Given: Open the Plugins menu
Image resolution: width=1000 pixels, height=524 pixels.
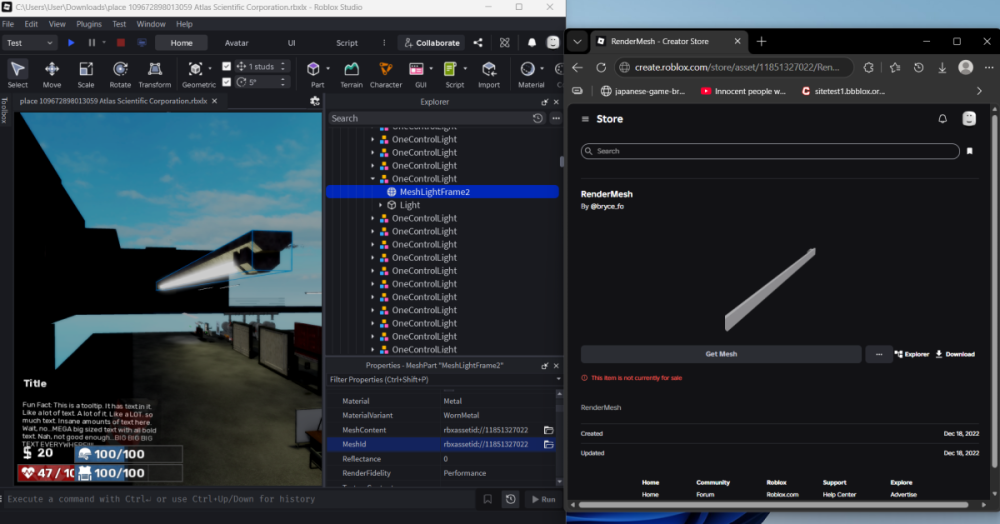Looking at the screenshot, I should (89, 24).
